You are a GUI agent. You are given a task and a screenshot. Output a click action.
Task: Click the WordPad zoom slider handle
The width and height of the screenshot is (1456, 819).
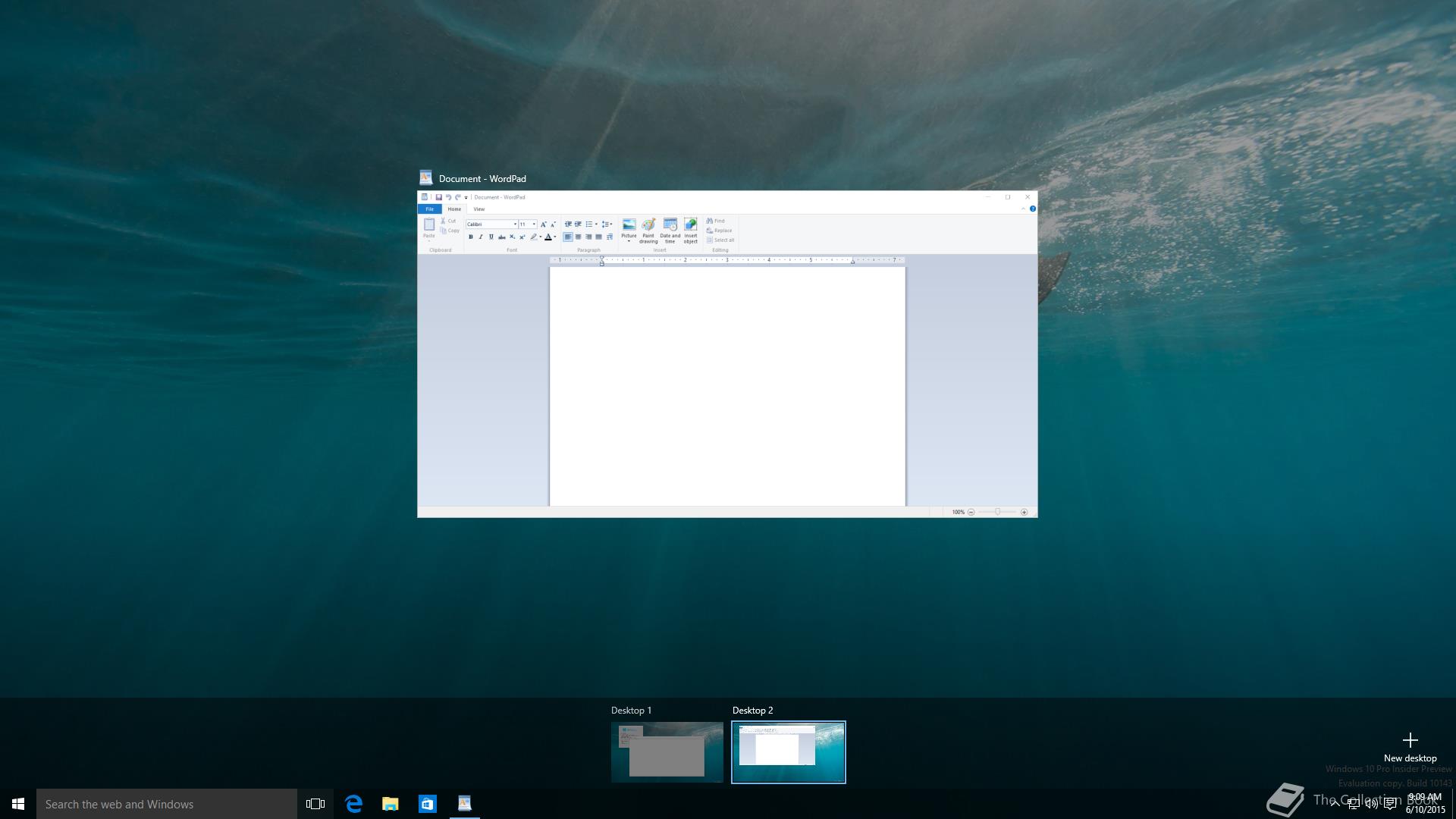coord(997,512)
